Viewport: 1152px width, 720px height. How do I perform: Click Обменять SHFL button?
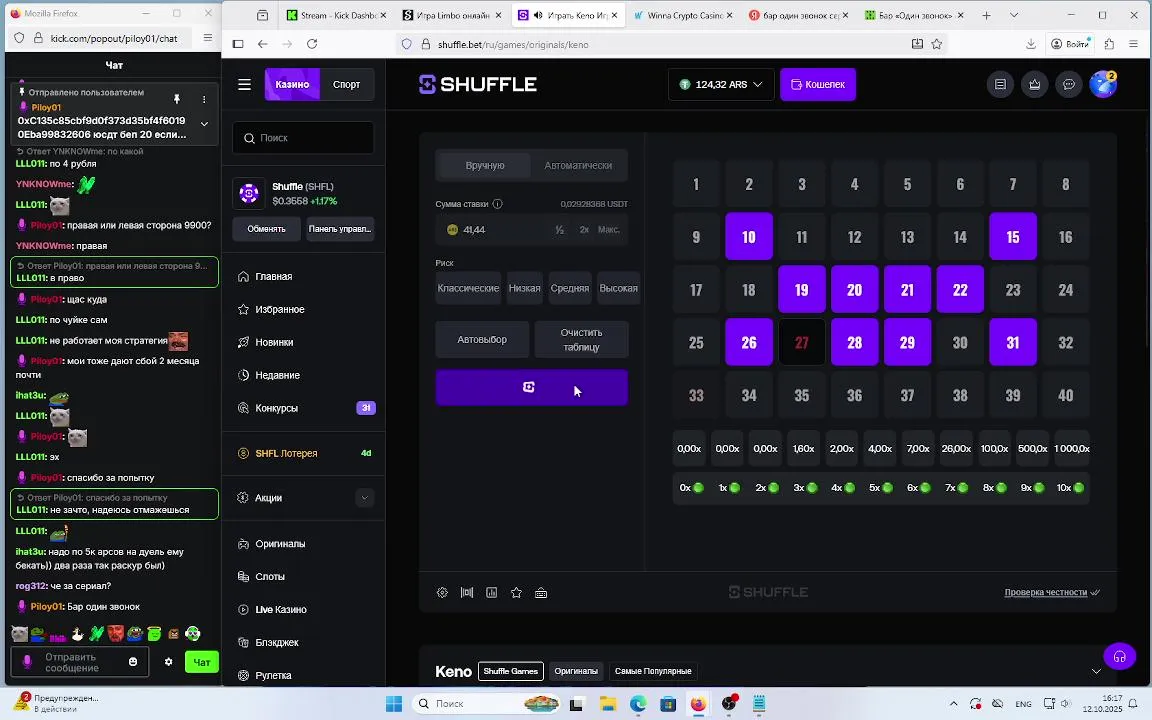tap(266, 229)
